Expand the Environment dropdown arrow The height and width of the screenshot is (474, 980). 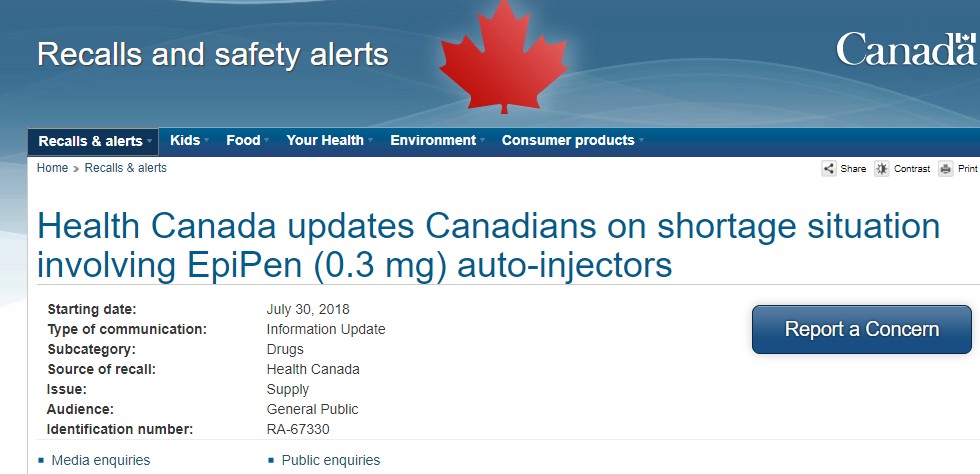click(x=483, y=141)
